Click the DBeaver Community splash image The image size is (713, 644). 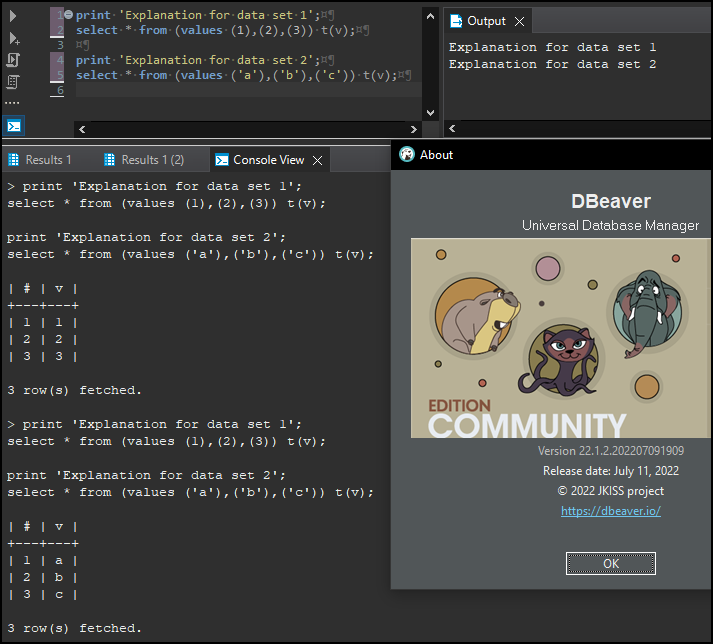click(x=561, y=338)
